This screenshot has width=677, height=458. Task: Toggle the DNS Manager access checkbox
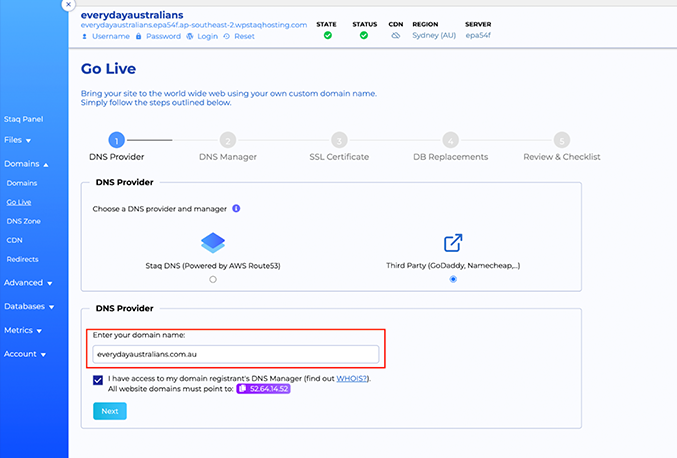[98, 380]
